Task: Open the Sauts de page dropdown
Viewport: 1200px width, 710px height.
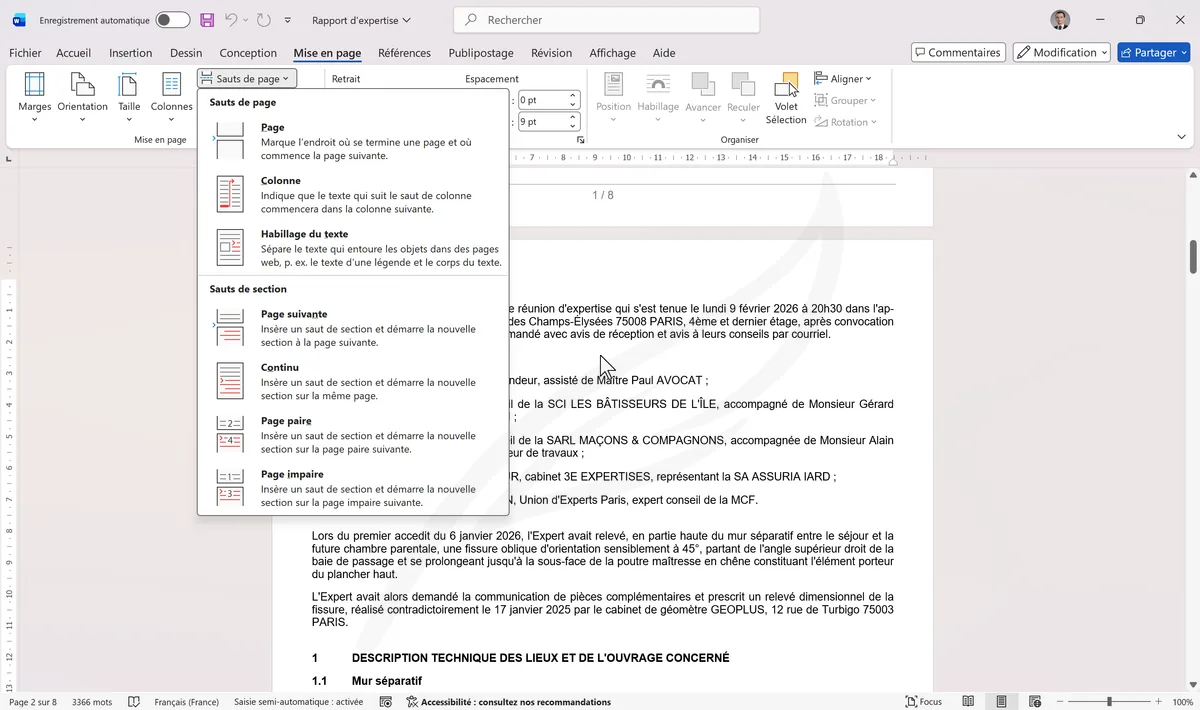Action: (x=246, y=77)
